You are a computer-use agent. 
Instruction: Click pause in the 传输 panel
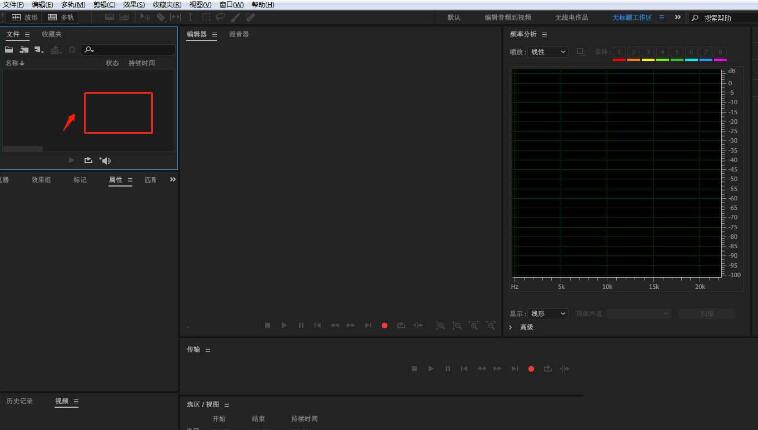click(x=448, y=369)
